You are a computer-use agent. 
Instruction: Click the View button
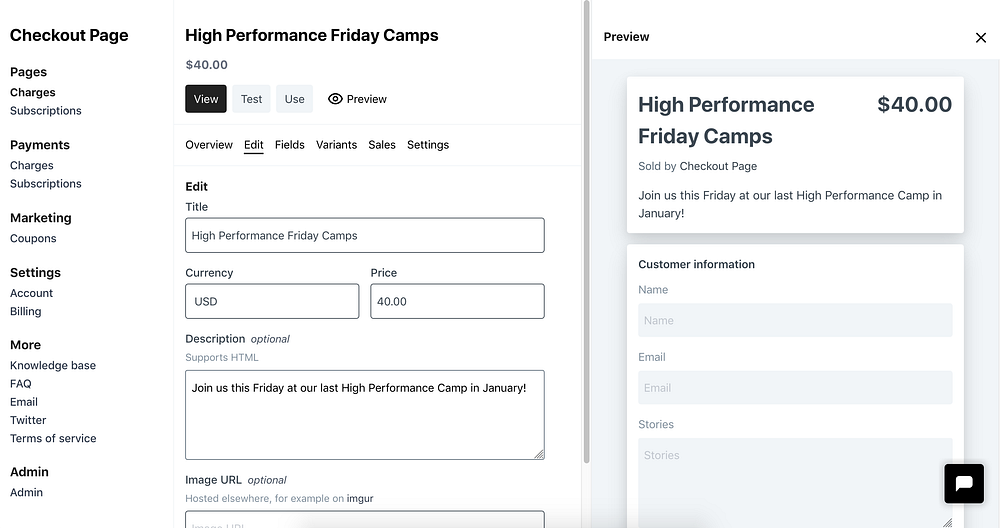tap(206, 99)
